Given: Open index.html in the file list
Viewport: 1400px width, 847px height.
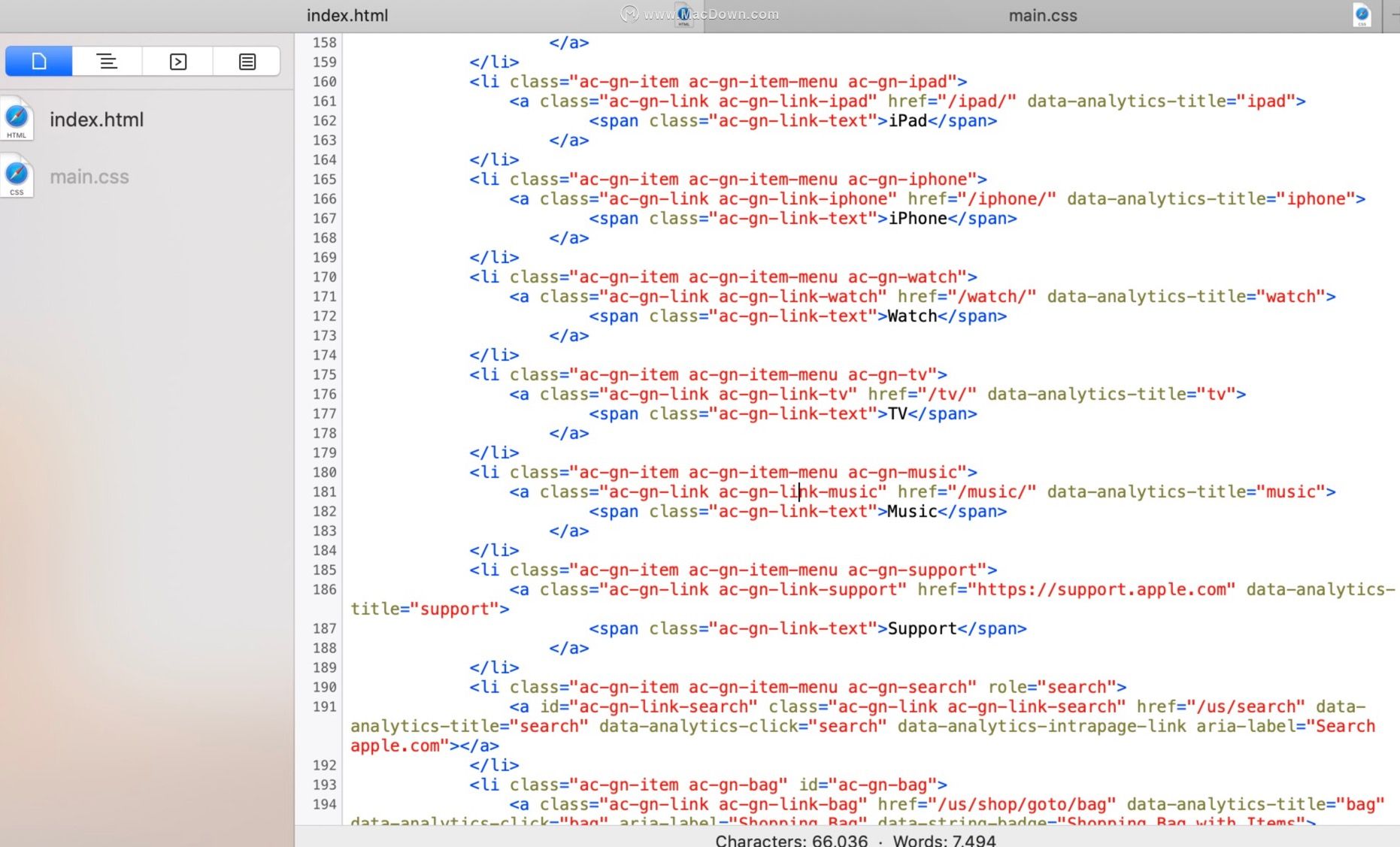Looking at the screenshot, I should [96, 119].
